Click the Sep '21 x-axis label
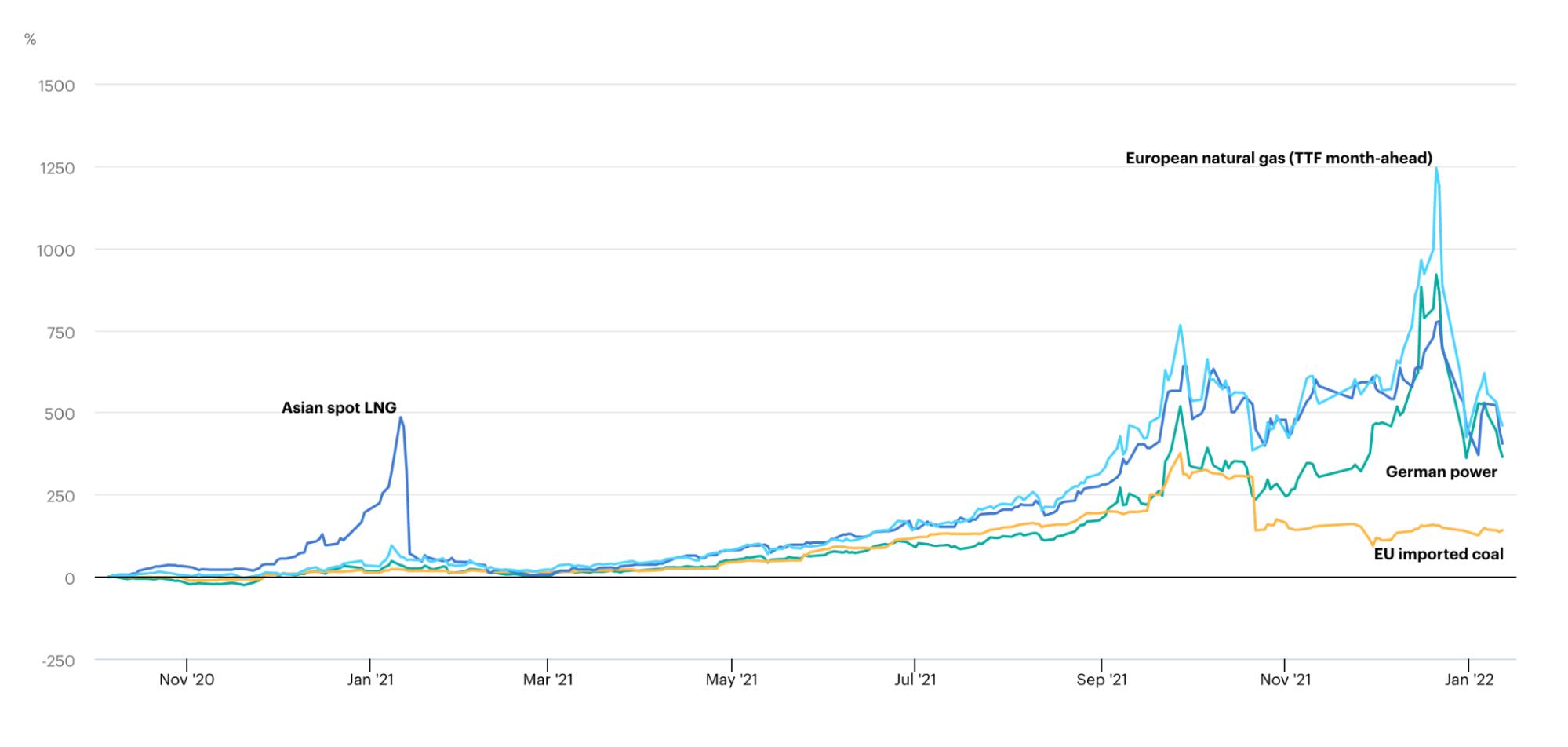Image resolution: width=1568 pixels, height=747 pixels. 1101,680
